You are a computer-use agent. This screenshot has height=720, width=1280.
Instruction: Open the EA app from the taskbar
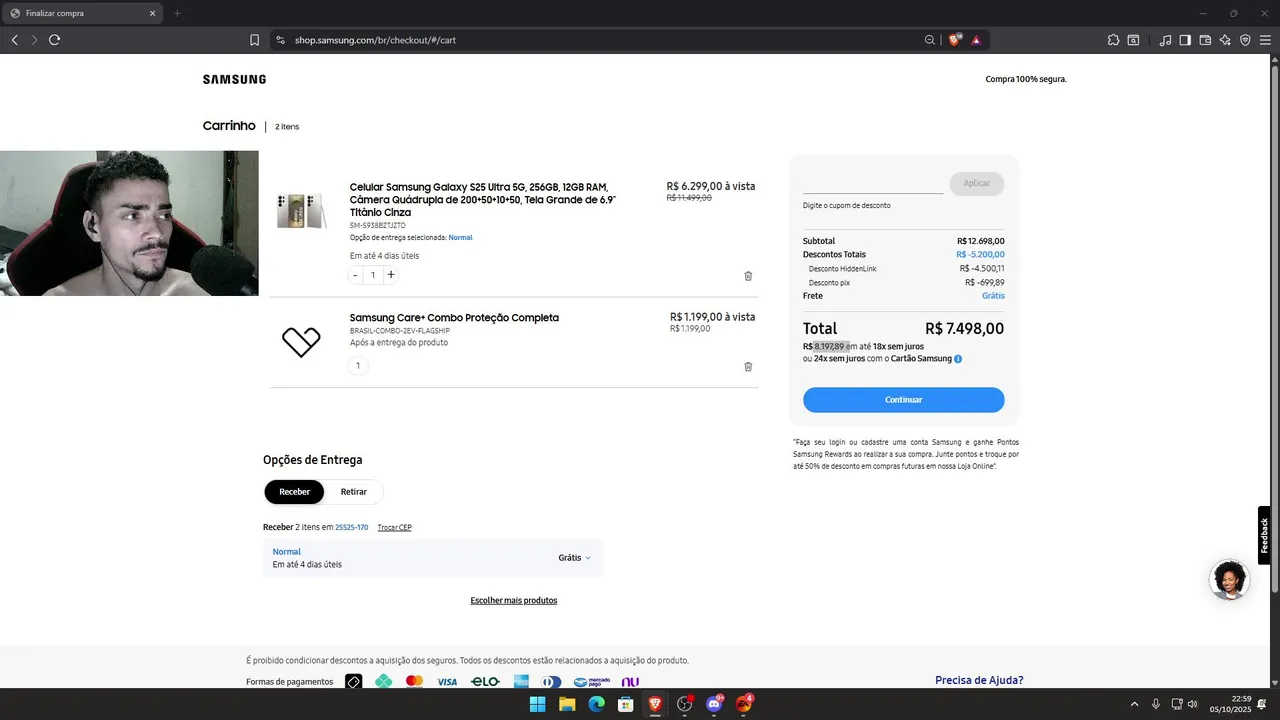744,704
